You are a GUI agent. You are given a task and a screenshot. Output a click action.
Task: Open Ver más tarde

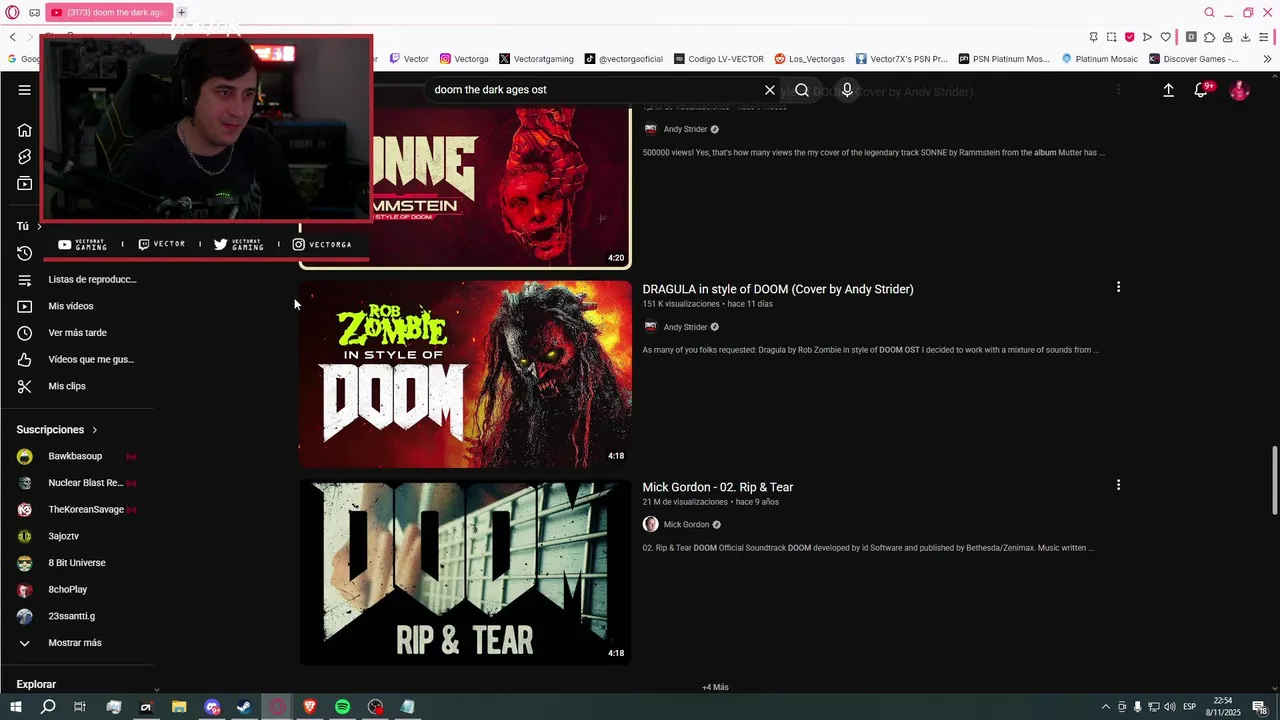(77, 333)
